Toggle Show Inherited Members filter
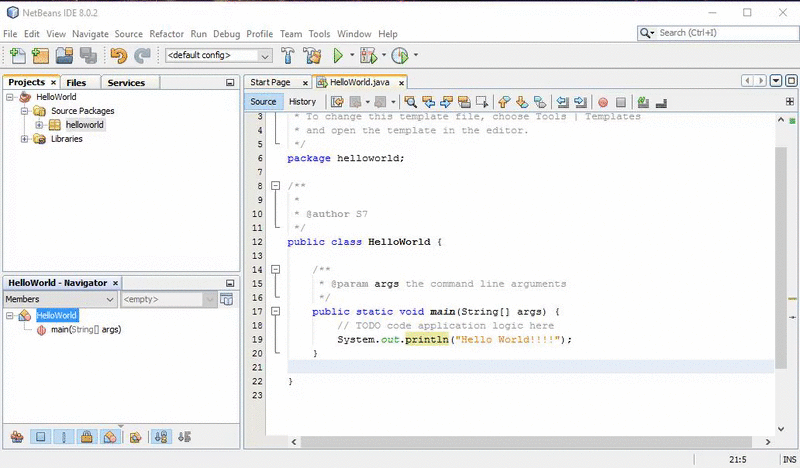The image size is (800, 468). [17, 437]
